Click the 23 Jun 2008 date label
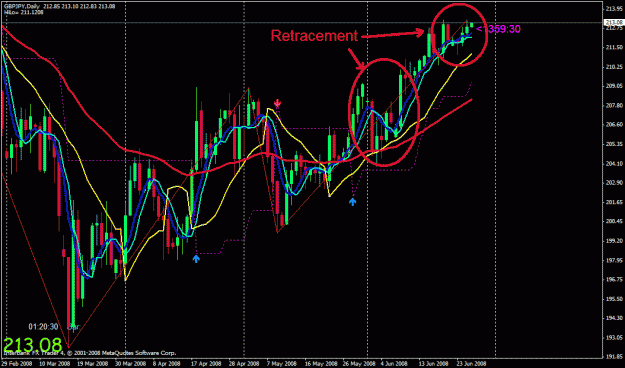The width and height of the screenshot is (625, 368). 472,364
